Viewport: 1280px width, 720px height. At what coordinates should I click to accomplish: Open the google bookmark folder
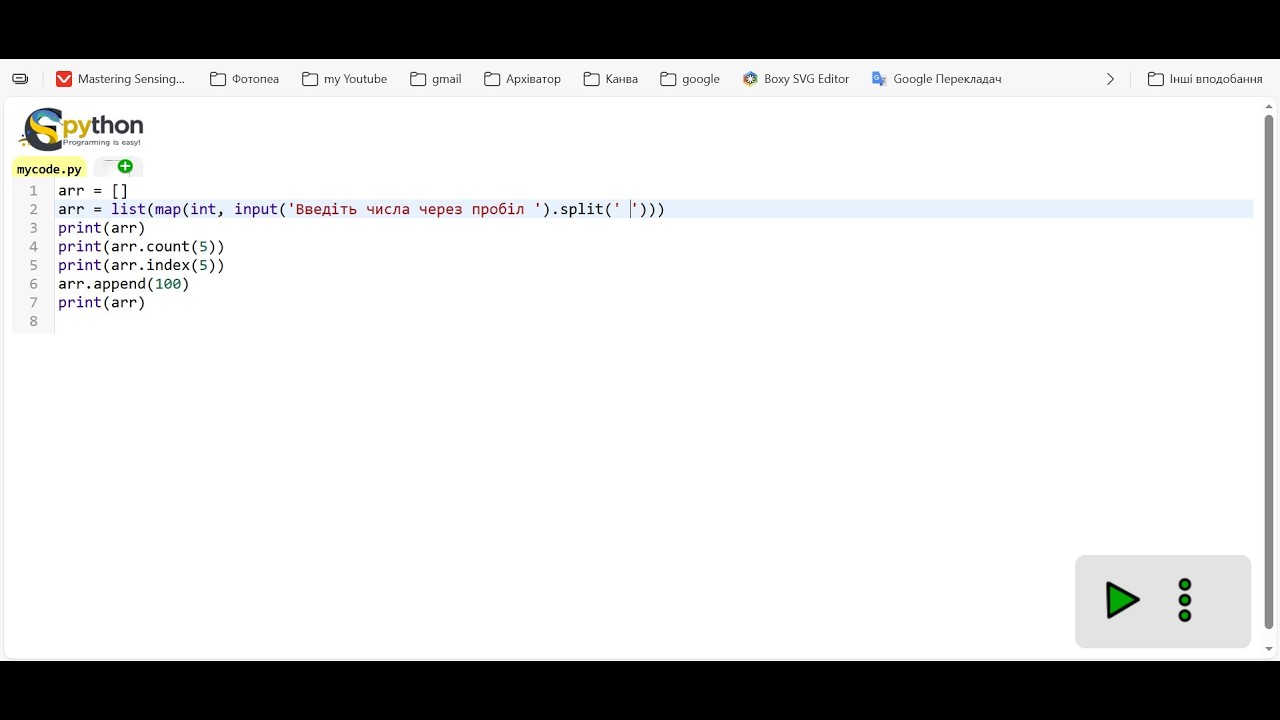[690, 79]
